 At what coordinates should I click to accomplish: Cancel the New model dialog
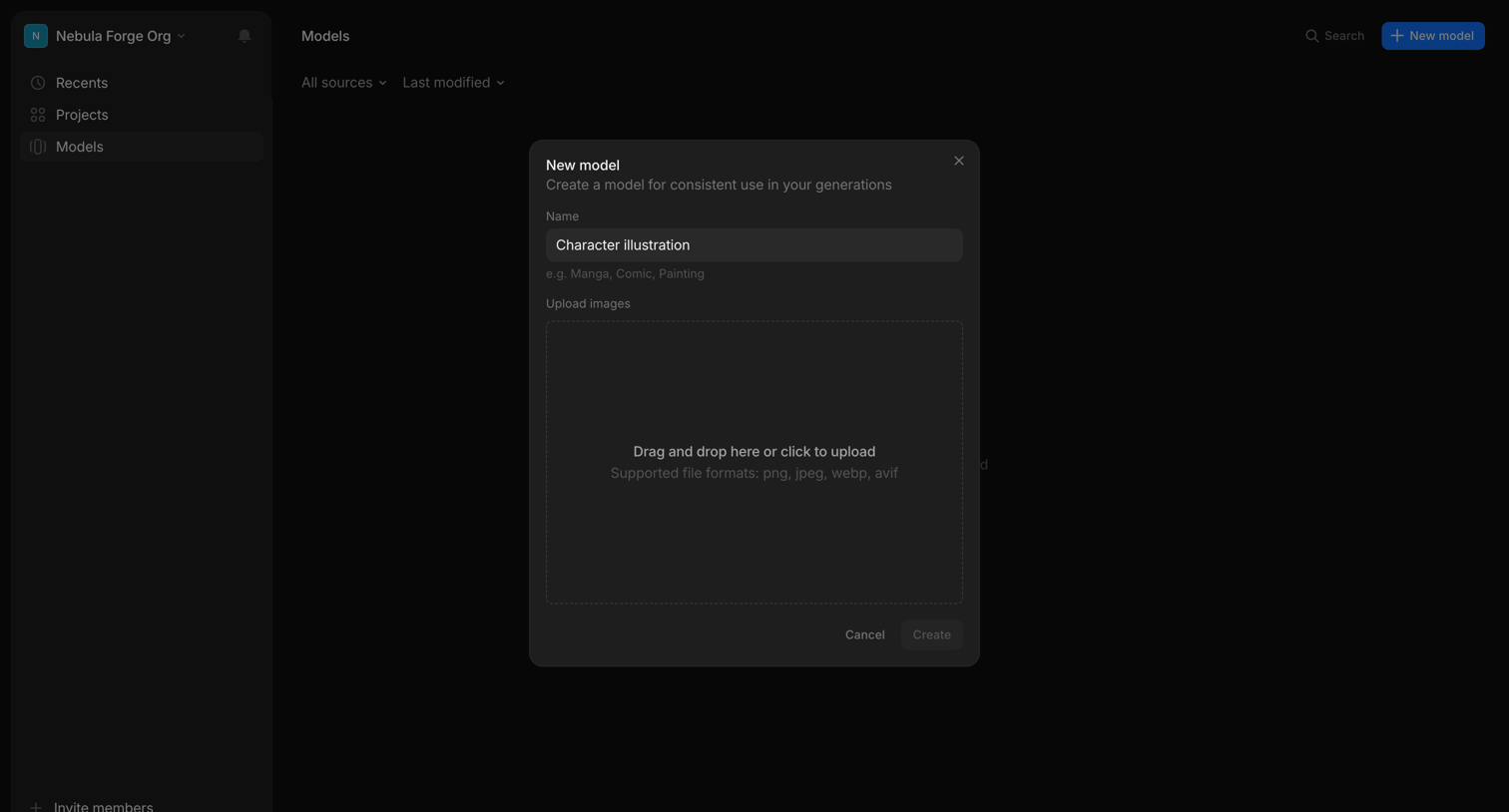[864, 634]
